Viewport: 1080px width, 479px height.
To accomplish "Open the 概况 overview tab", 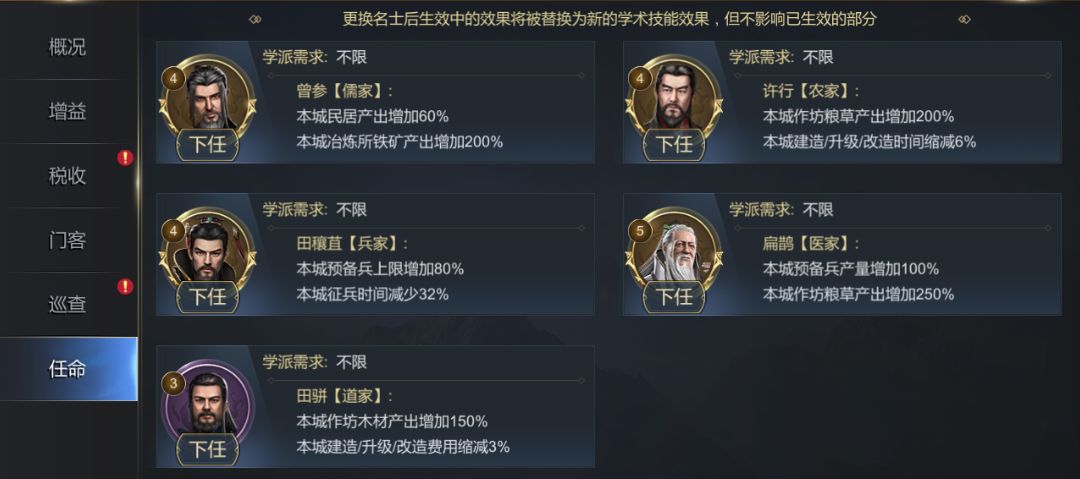I will (68, 47).
